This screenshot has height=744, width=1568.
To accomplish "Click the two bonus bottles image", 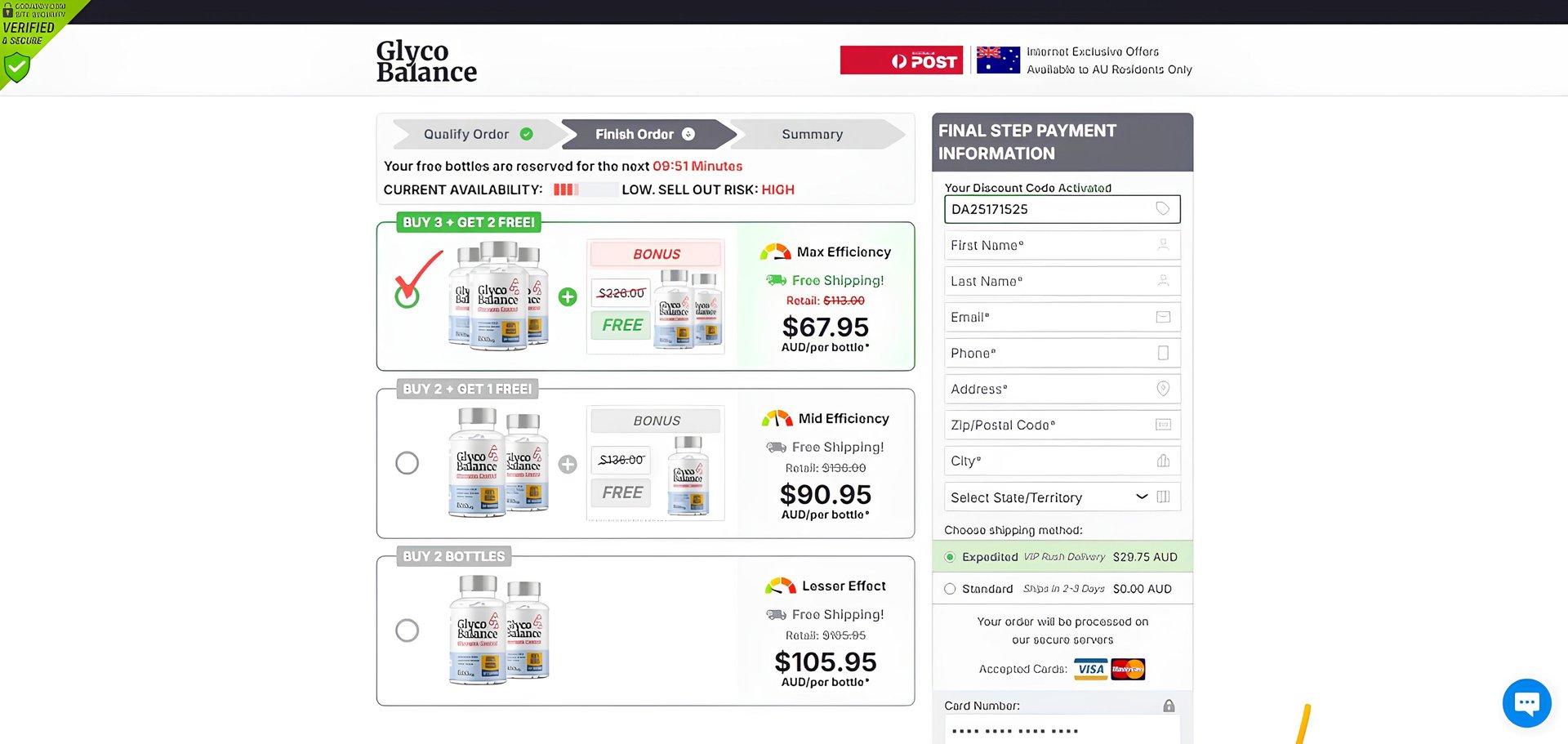I will 689,310.
